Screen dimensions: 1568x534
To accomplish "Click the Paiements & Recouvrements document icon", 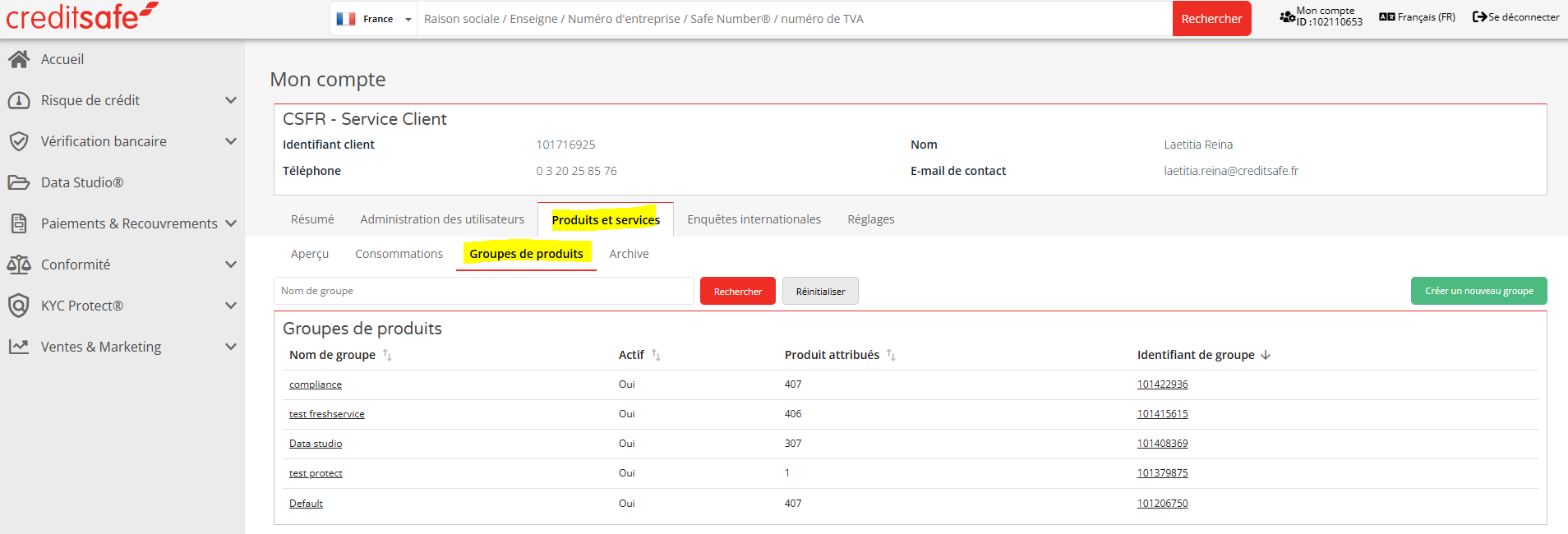I will point(19,223).
